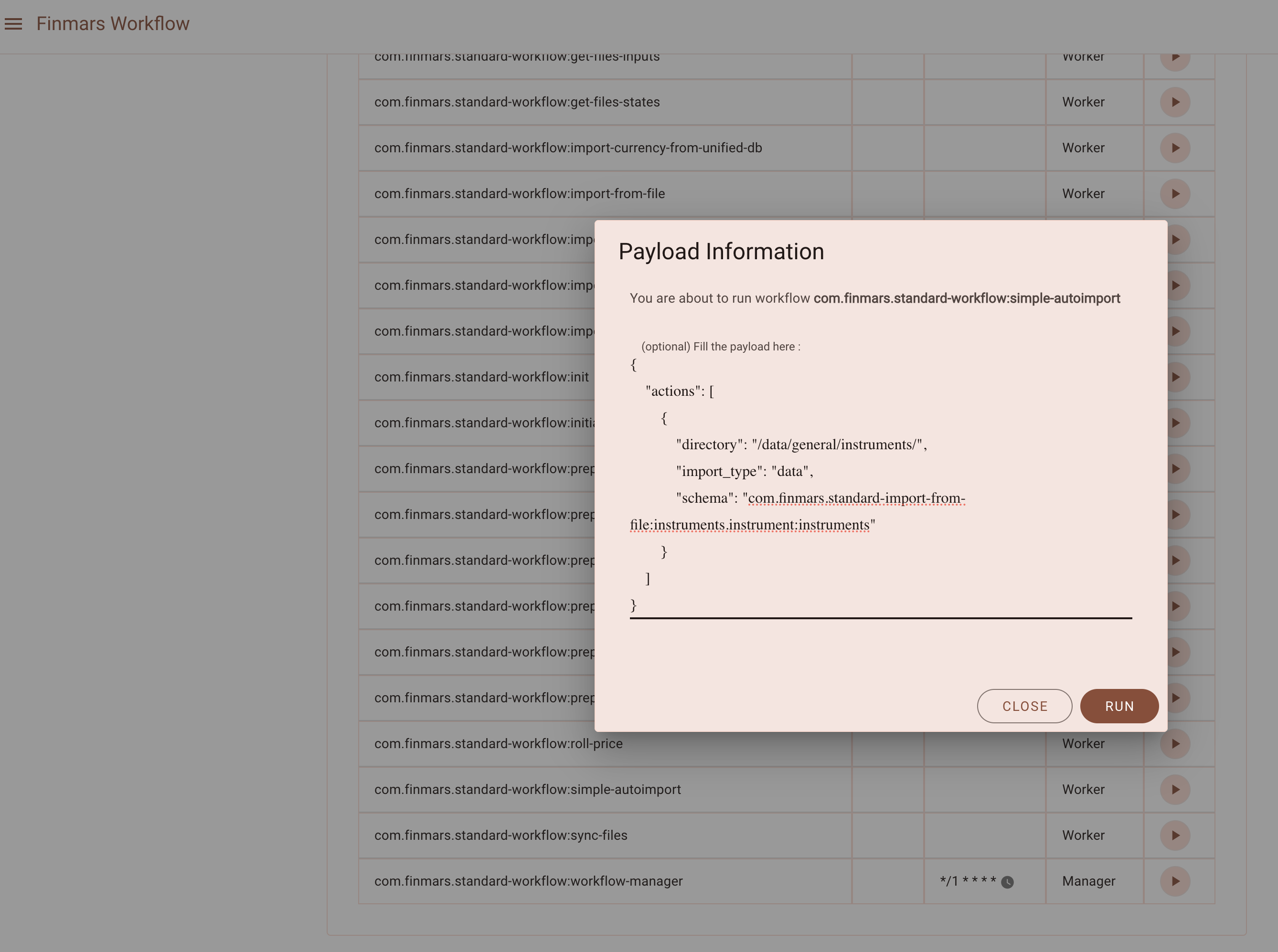Click into the payload JSON text area
The image size is (1278, 952).
point(880,485)
